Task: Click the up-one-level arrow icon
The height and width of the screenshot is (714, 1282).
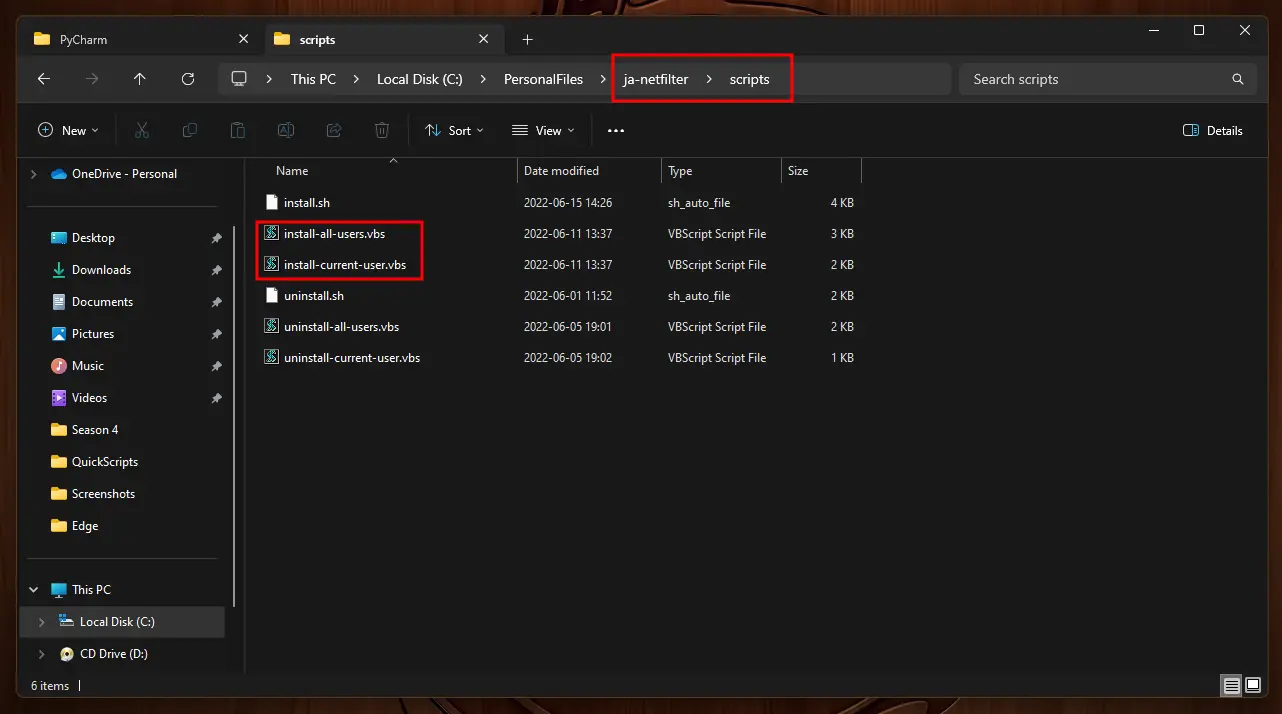Action: coord(140,79)
